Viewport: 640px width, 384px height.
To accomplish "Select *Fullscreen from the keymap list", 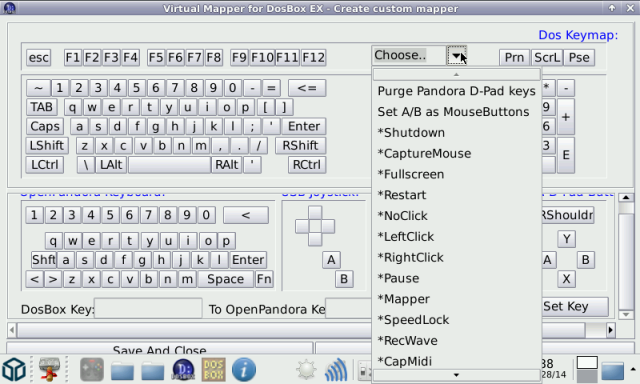I will (x=411, y=174).
